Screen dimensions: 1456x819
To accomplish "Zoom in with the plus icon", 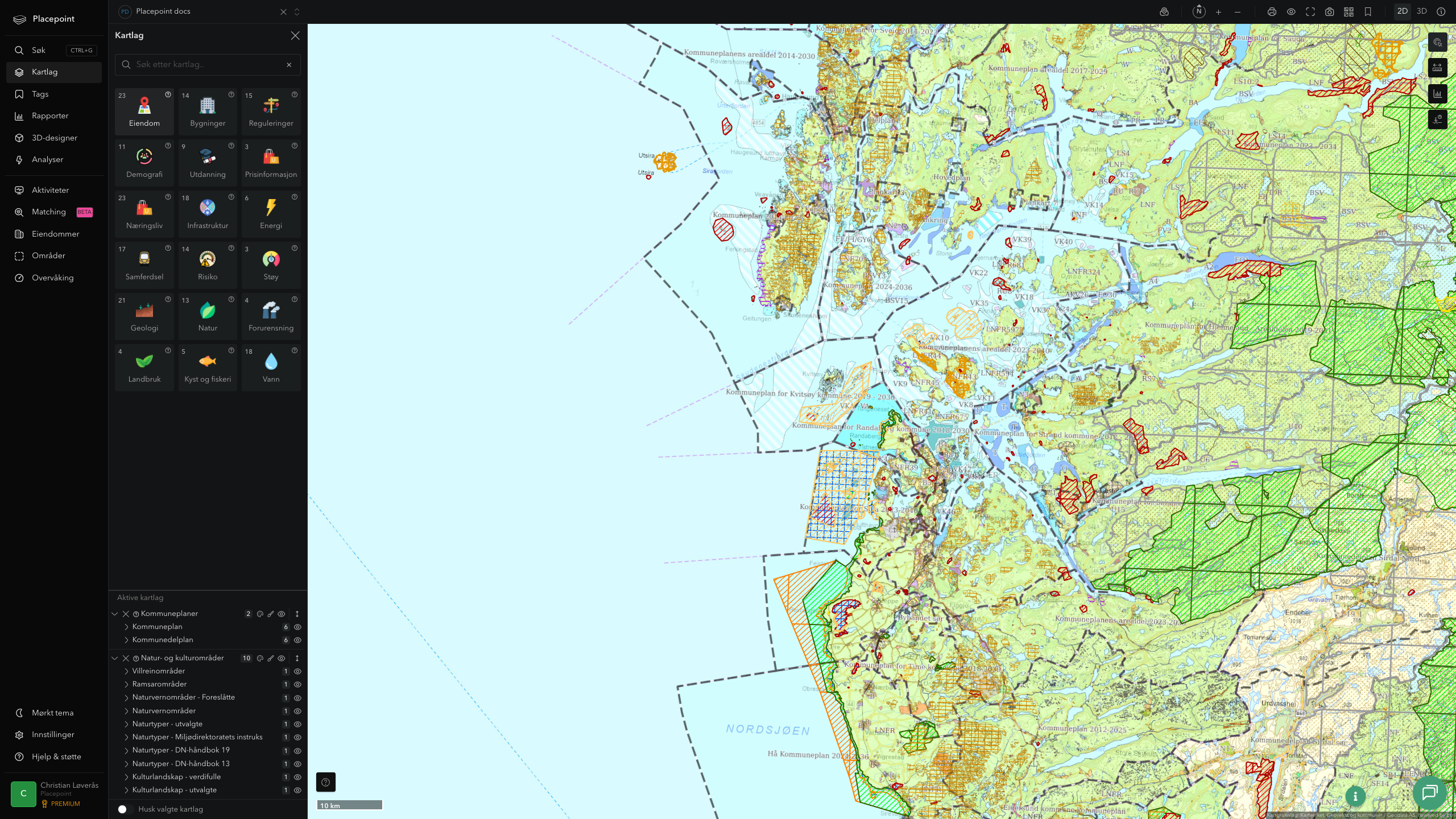I will pyautogui.click(x=1218, y=12).
